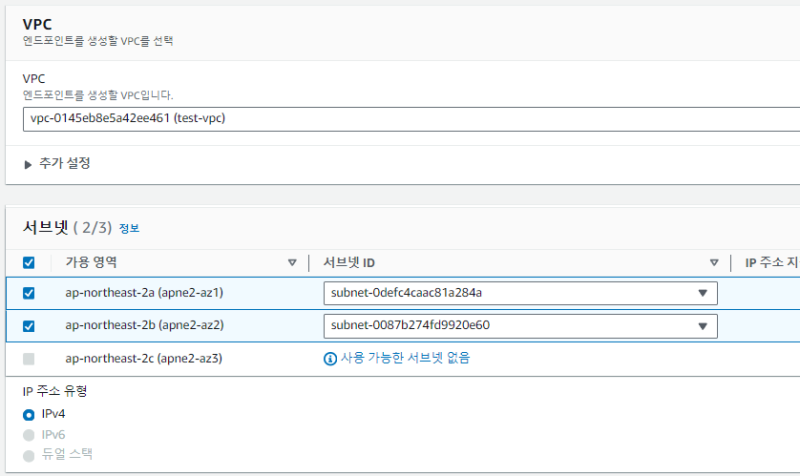Toggle the select-all subnets header checkbox

pyautogui.click(x=29, y=263)
